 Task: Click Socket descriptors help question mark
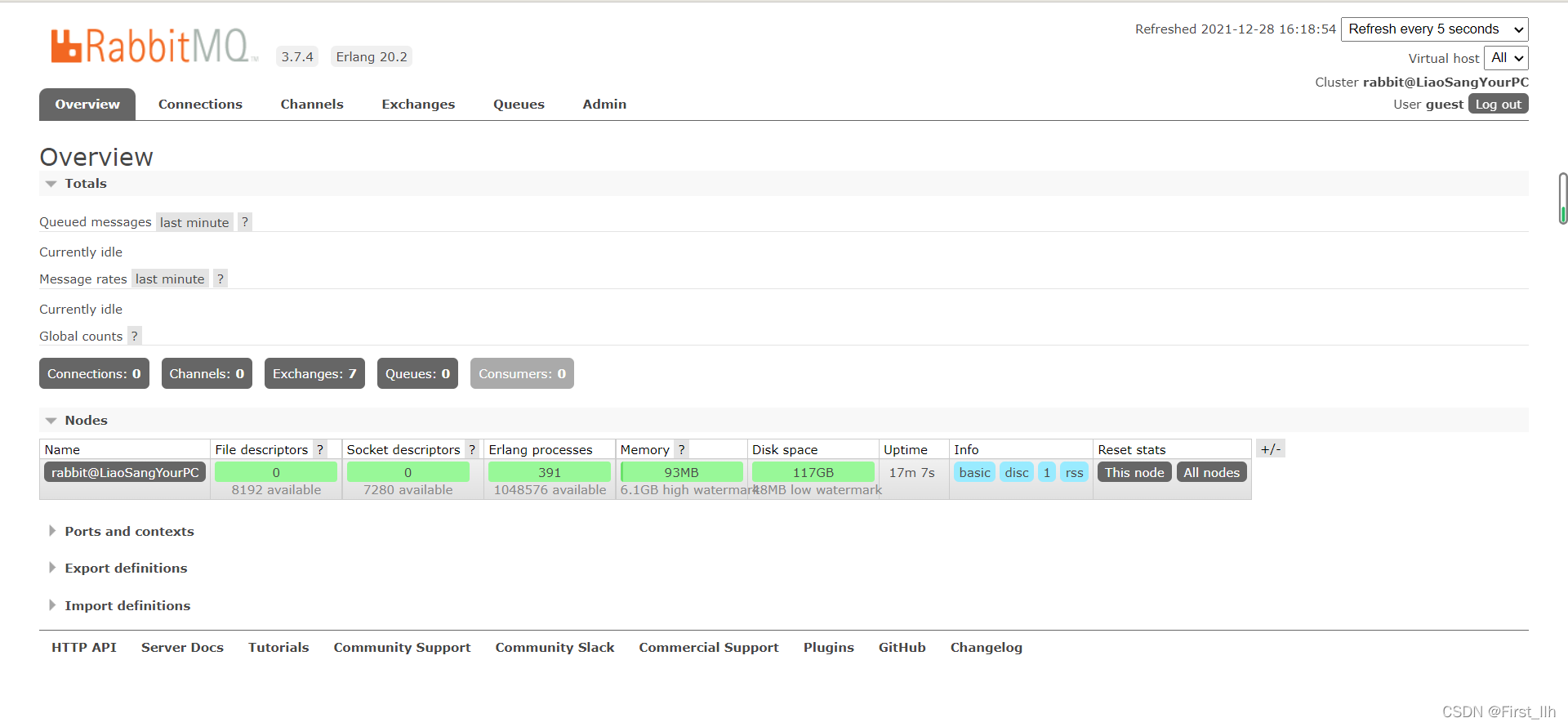point(472,450)
